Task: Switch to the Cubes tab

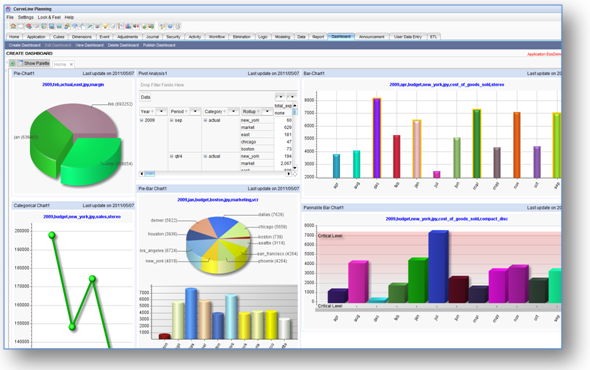Action: point(59,37)
